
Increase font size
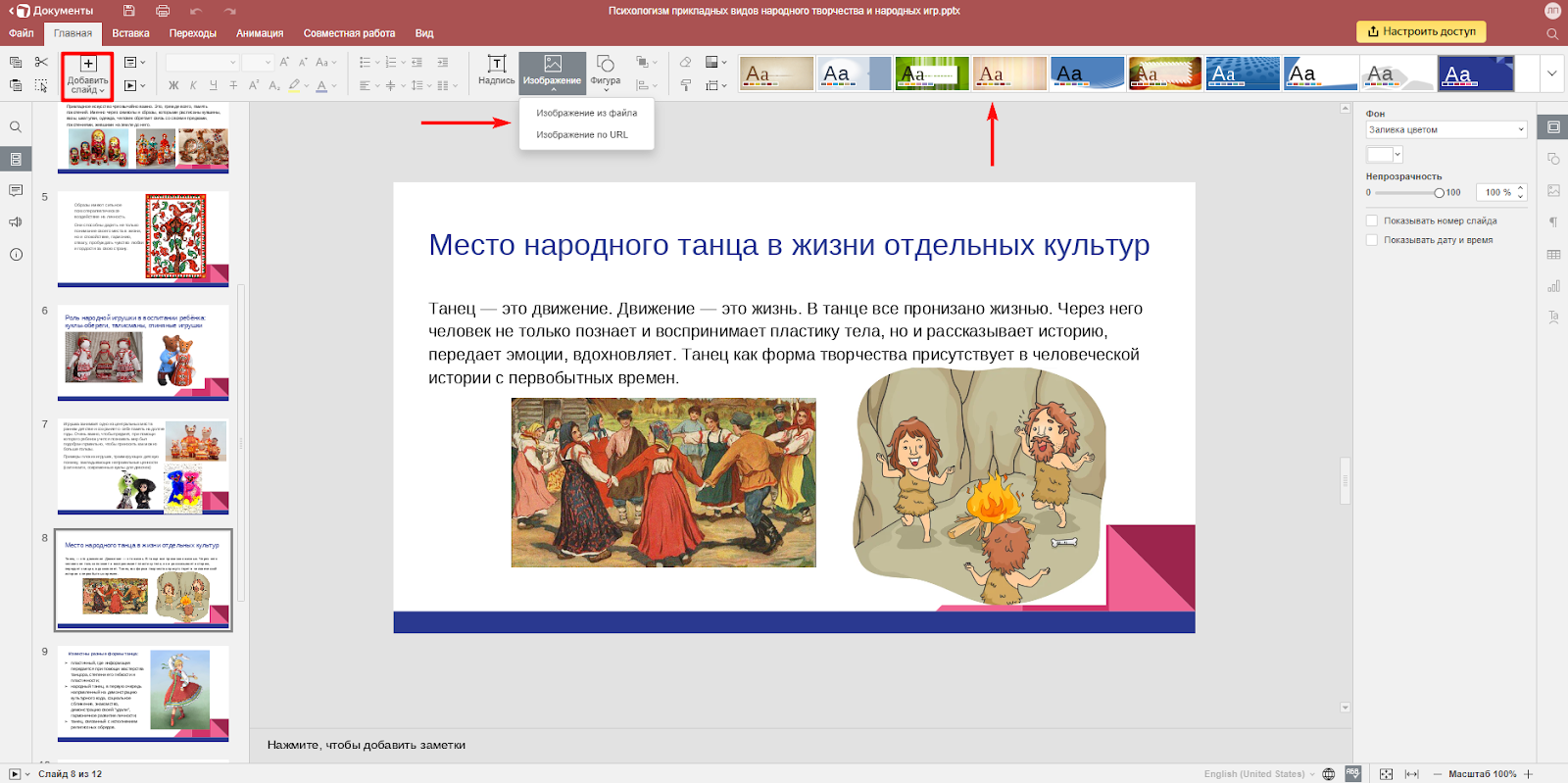pos(284,62)
